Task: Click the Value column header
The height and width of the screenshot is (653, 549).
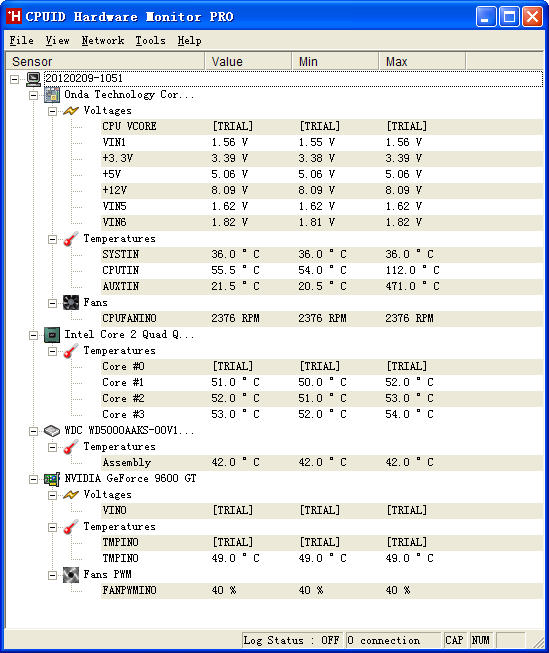Action: (x=248, y=61)
